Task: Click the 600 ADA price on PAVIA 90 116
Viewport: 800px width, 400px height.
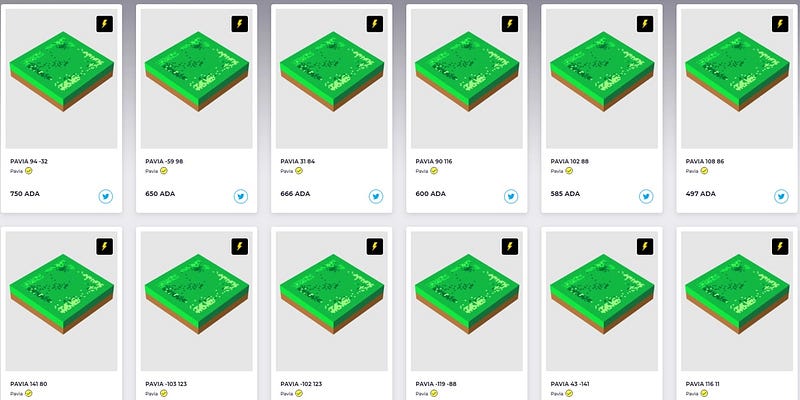Action: pyautogui.click(x=430, y=194)
